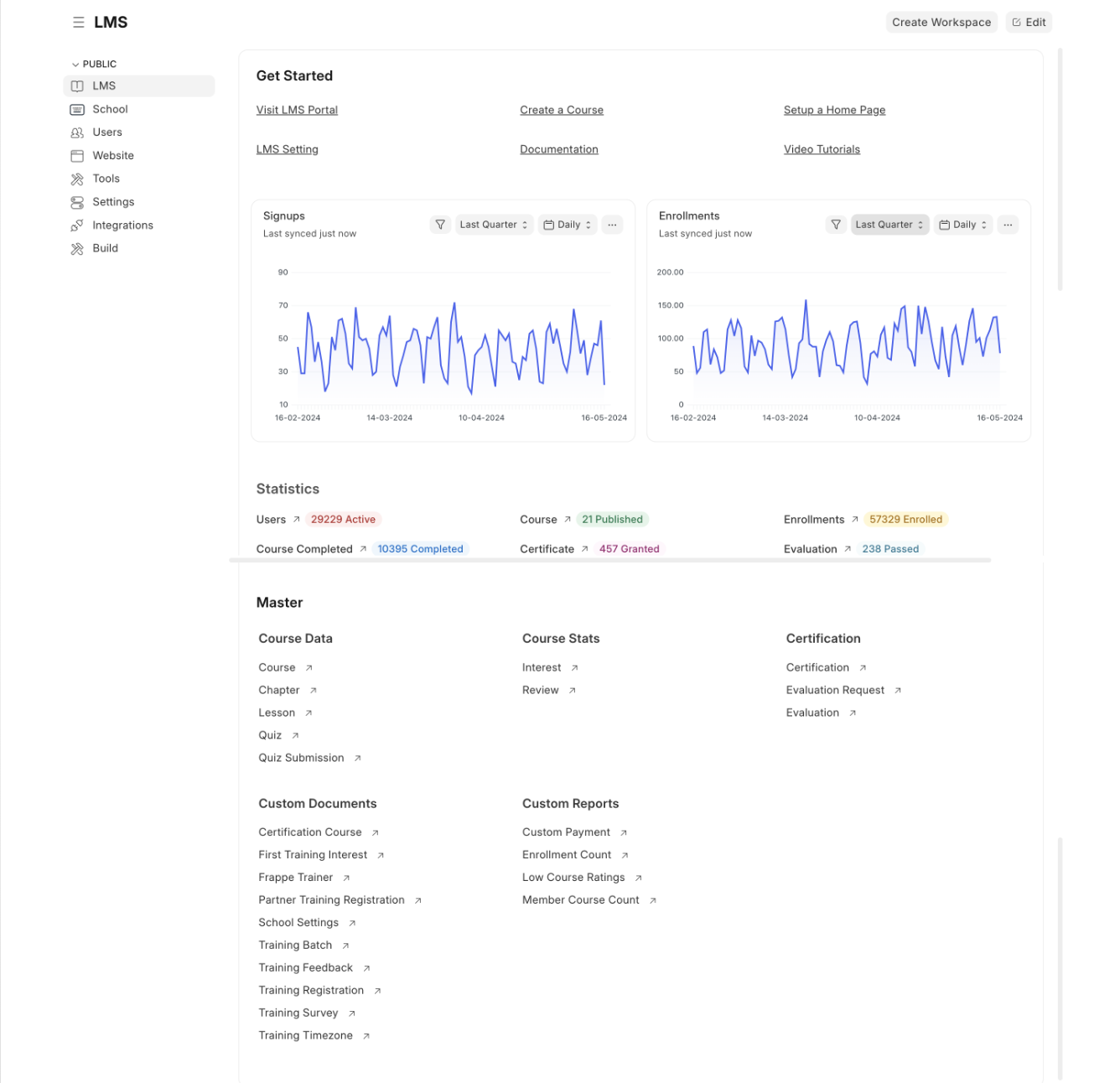Click the filter icon on Enrollments chart
Screen dimensions: 1120x1083
tap(836, 225)
